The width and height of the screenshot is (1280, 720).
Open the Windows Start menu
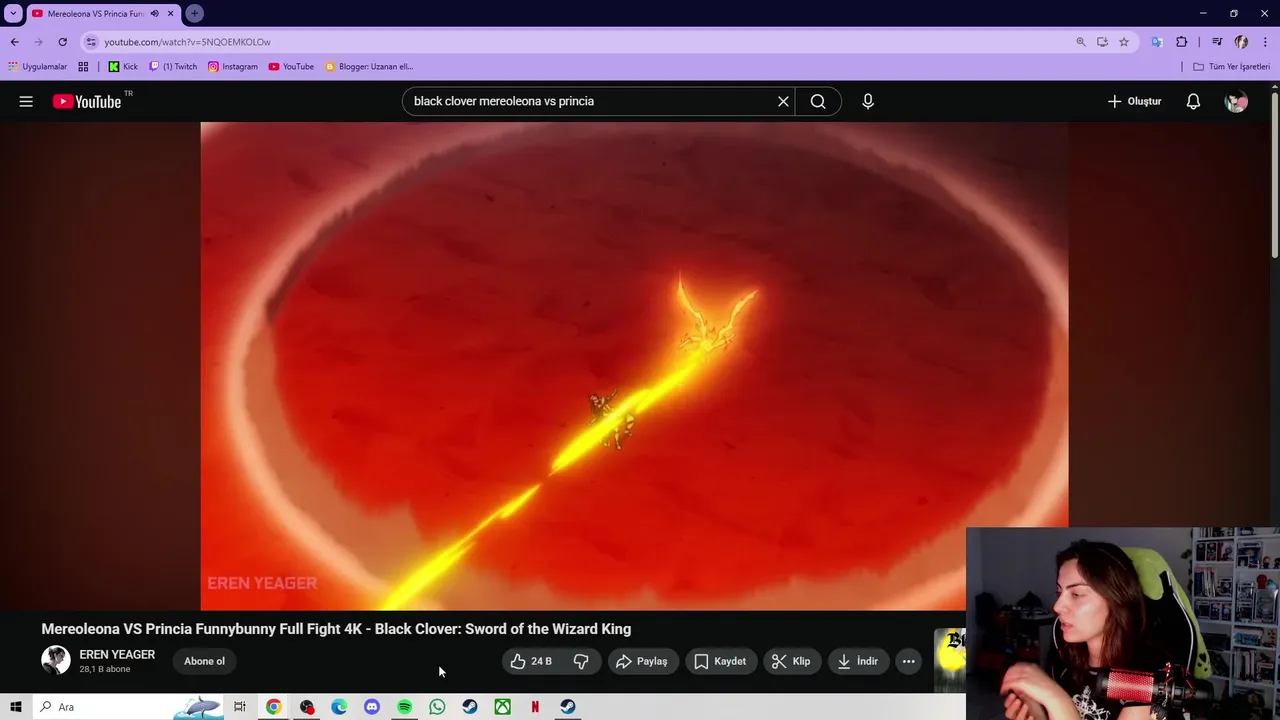[x=15, y=707]
